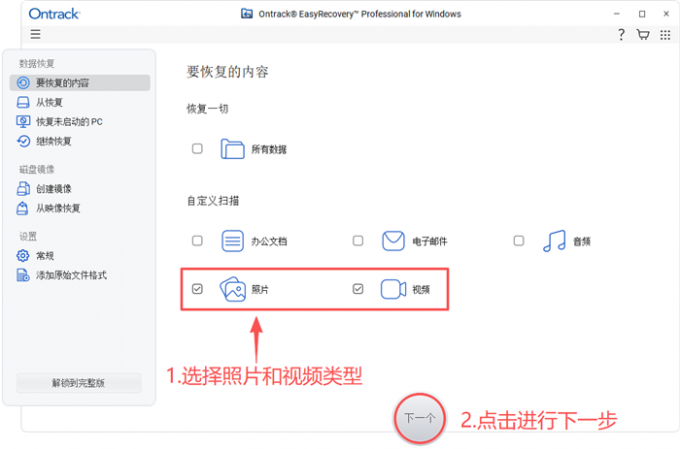
Task: Click the EasyRecovery title bar app icon
Action: 247,13
